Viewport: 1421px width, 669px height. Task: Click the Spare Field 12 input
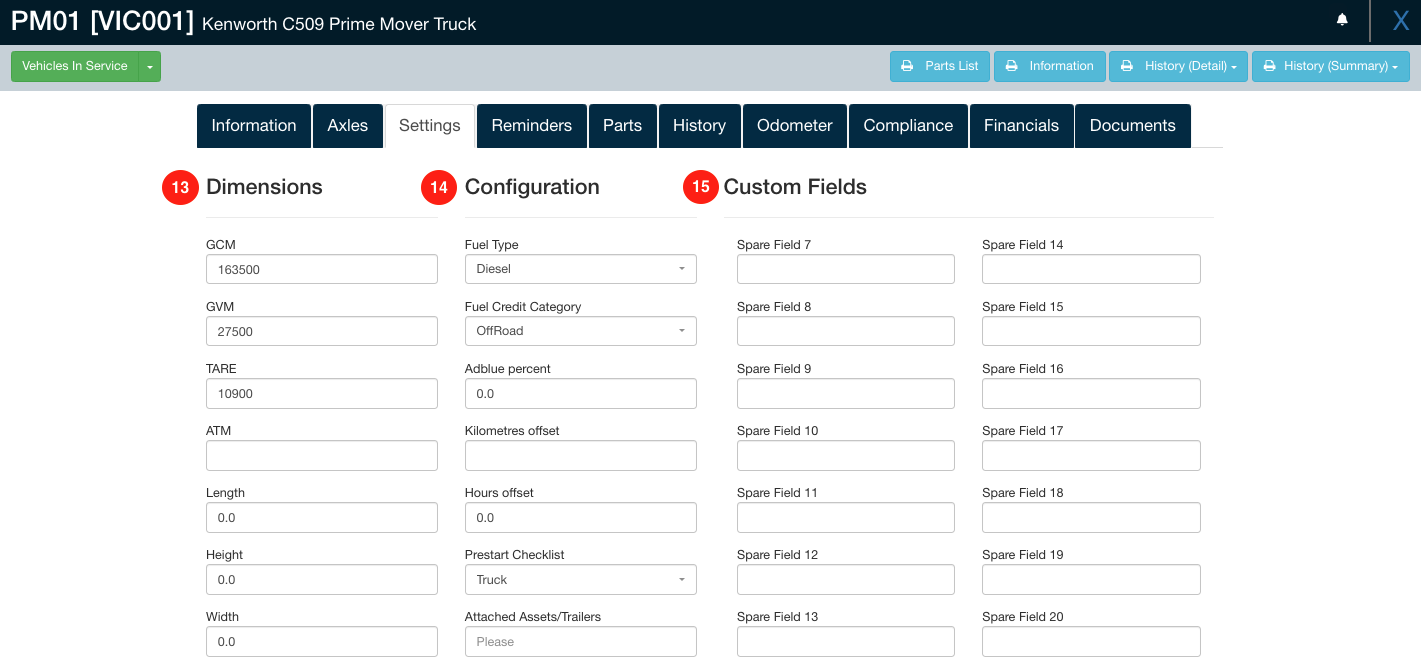click(x=846, y=579)
